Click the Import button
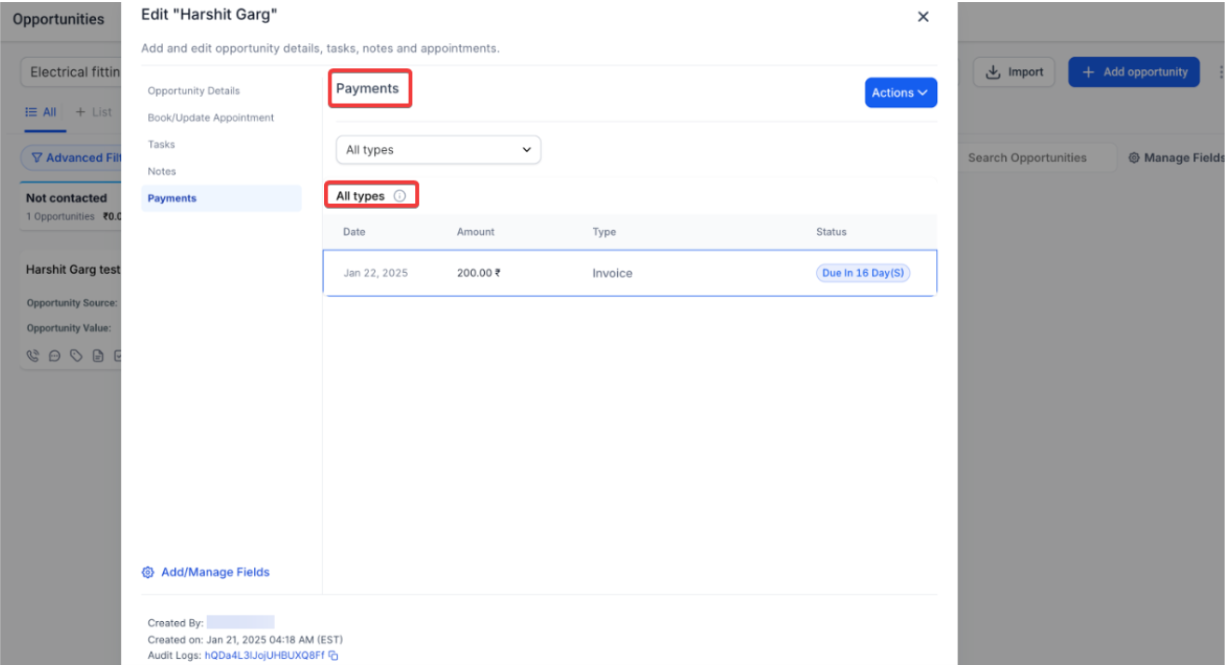Screen dimensions: 1225x665 point(1014,72)
